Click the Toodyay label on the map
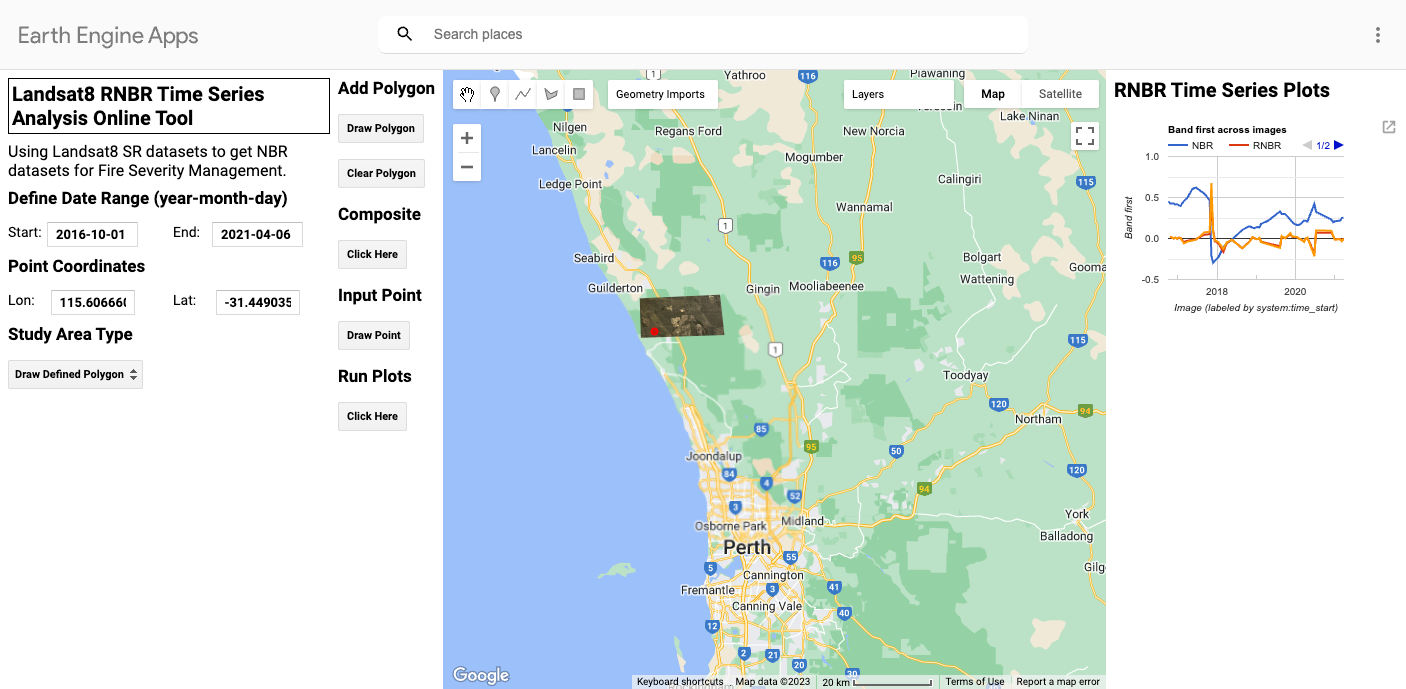This screenshot has width=1406, height=689. point(966,375)
